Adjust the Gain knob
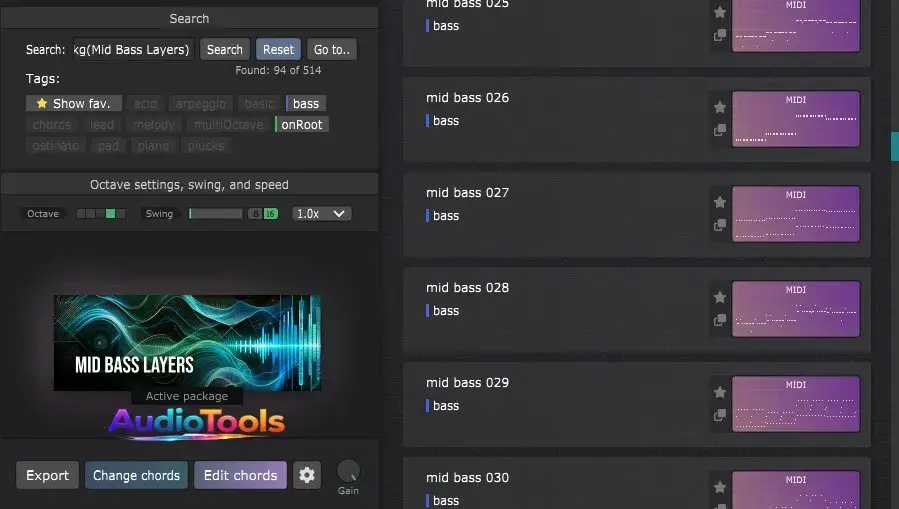 click(x=348, y=472)
